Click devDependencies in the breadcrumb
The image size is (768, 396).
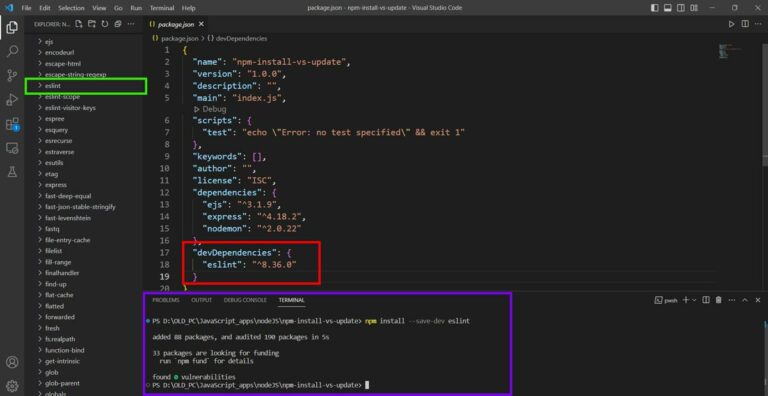click(x=237, y=38)
